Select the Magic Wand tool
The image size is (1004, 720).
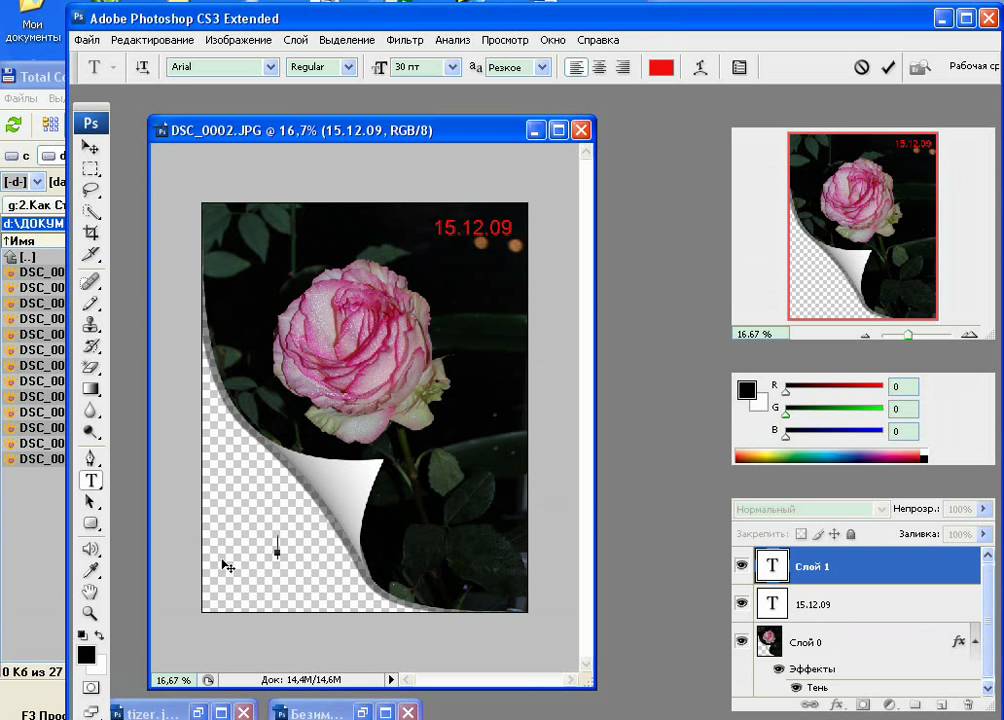90,211
